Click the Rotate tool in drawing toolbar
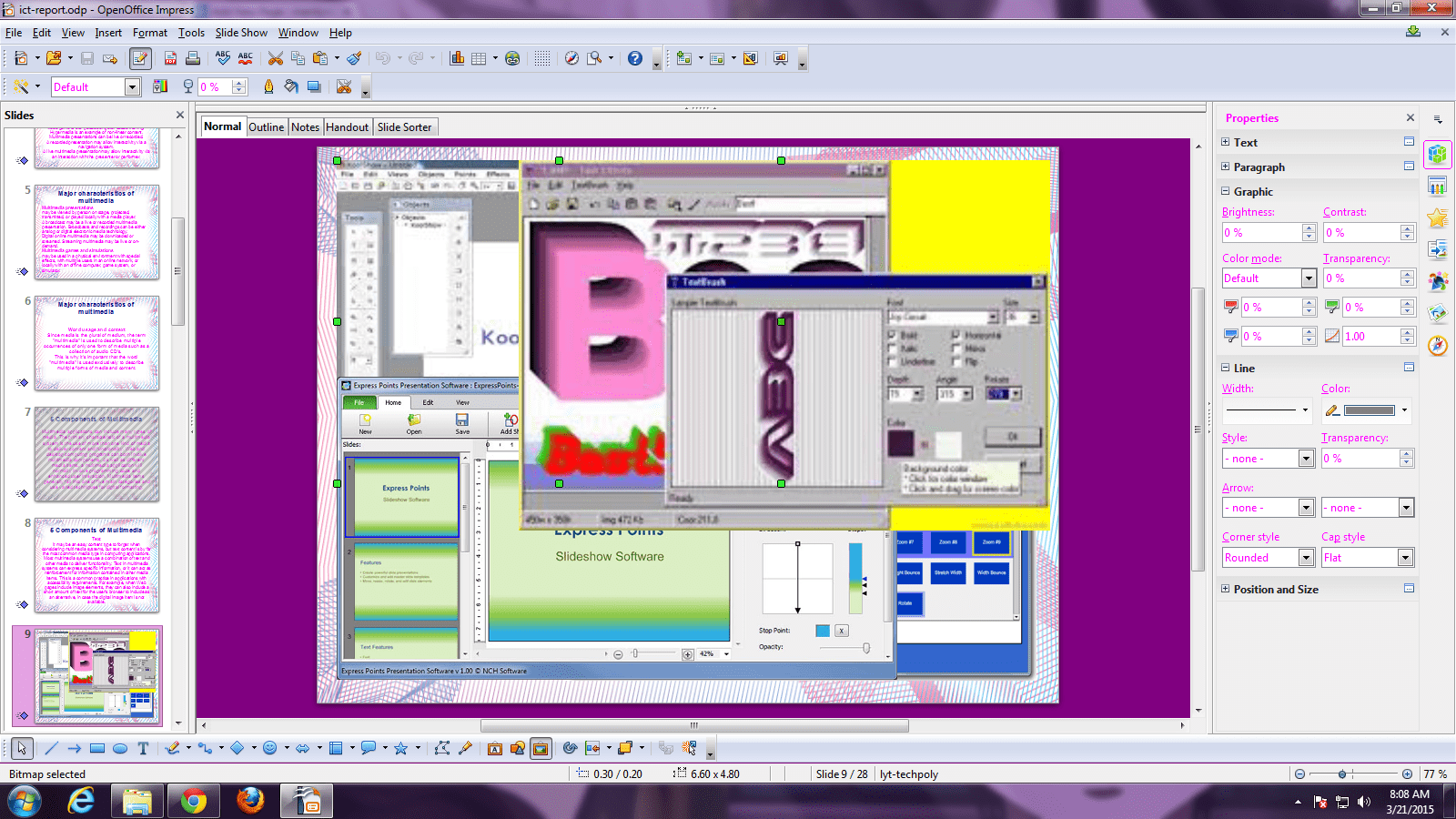 (570, 748)
